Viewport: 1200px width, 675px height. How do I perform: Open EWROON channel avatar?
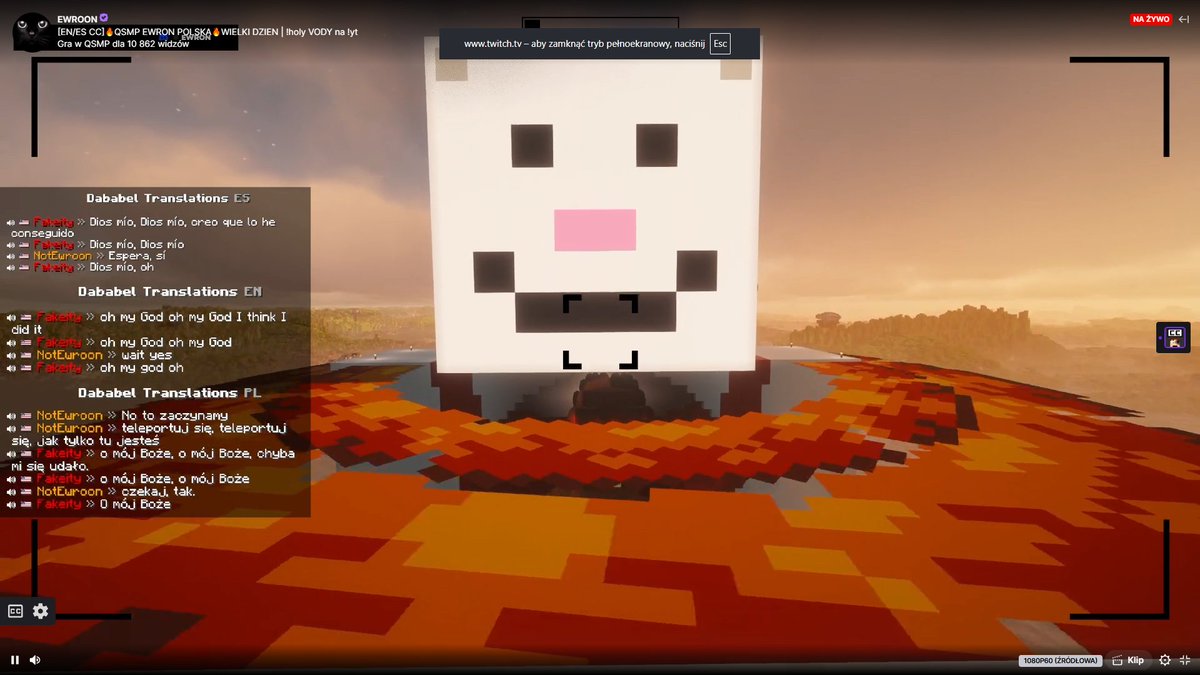(x=32, y=32)
